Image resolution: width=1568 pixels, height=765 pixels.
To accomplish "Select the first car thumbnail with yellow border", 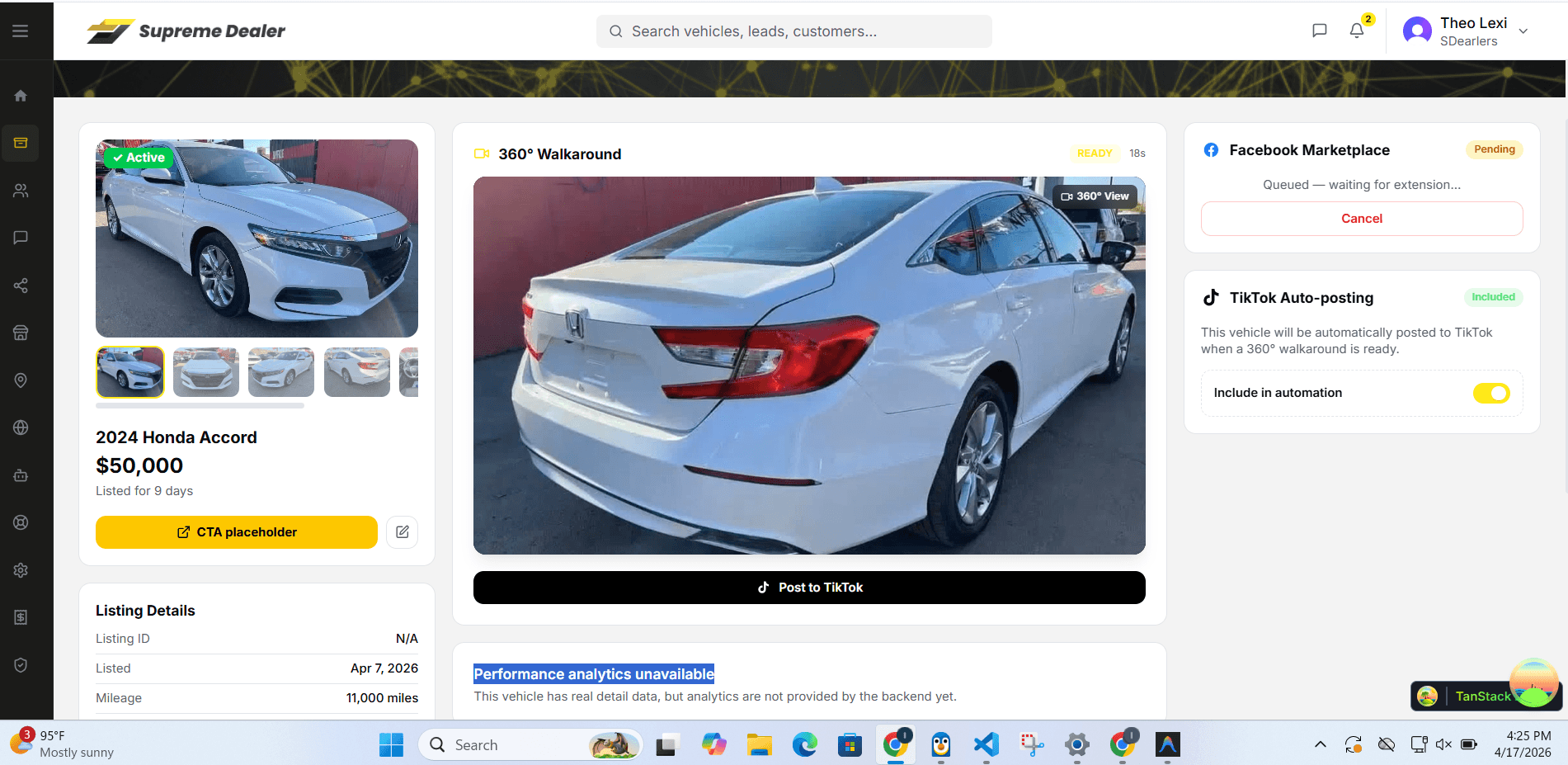I will click(x=130, y=372).
